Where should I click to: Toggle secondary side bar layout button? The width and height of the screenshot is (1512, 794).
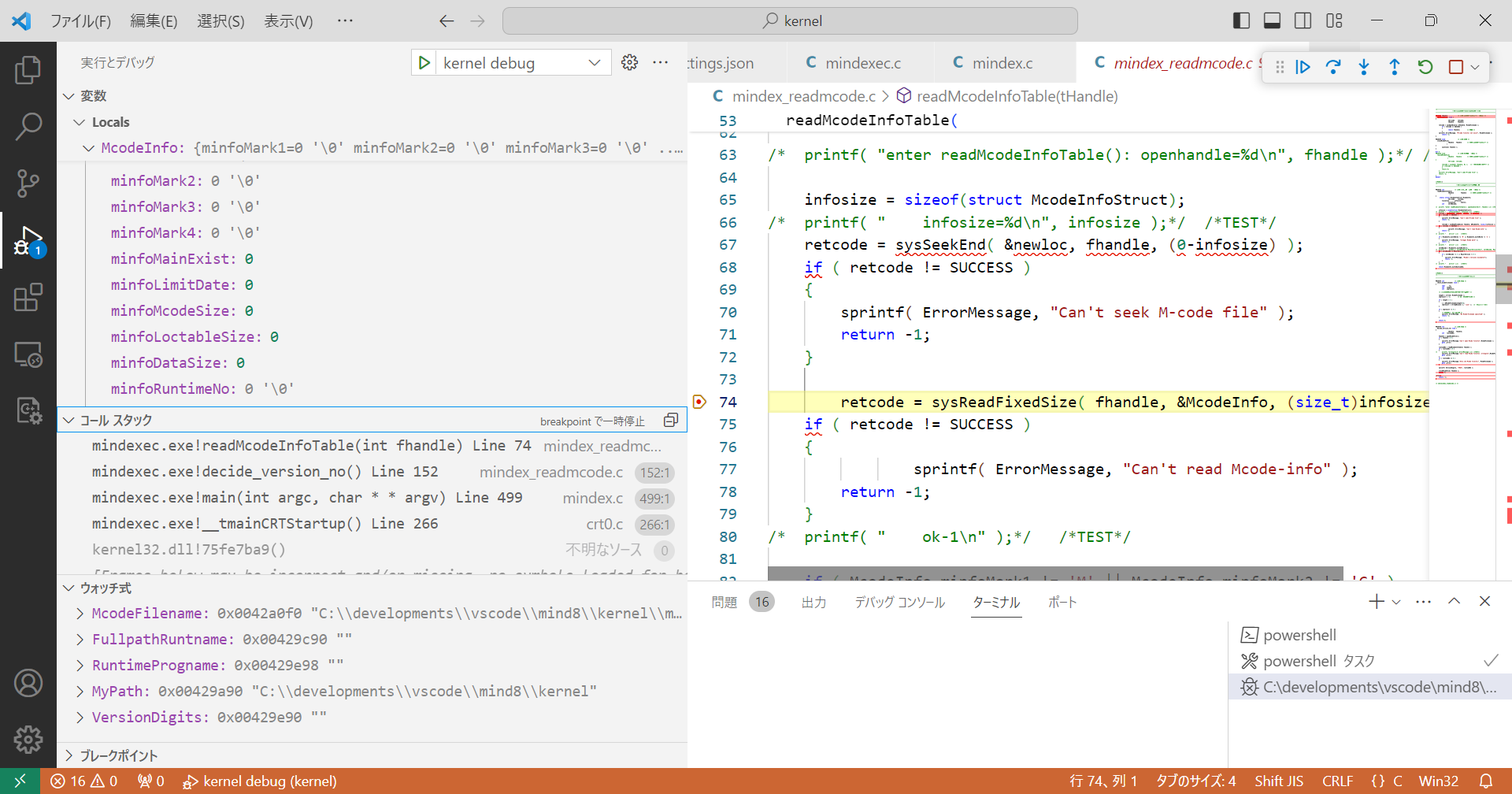[x=1303, y=20]
